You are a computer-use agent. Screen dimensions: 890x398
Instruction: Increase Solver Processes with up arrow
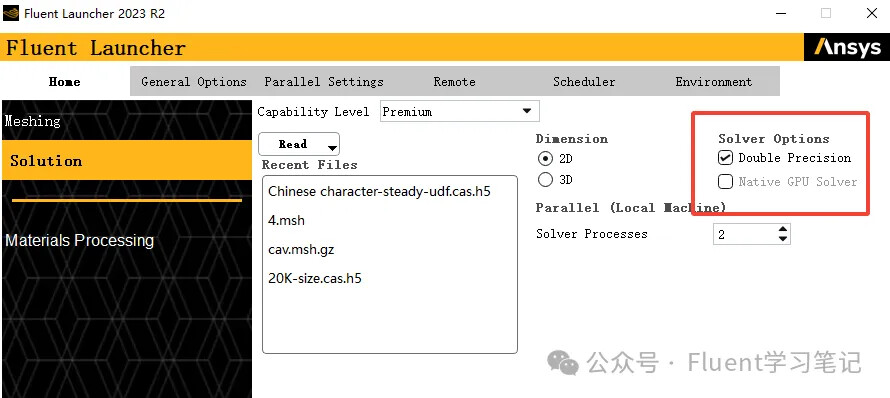coord(783,229)
